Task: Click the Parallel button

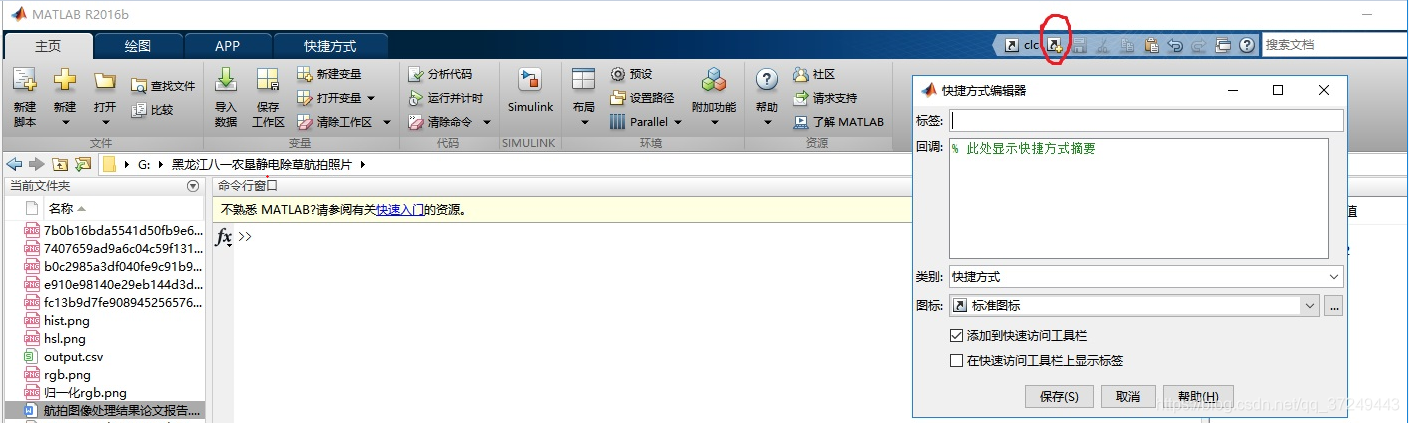Action: (x=640, y=122)
